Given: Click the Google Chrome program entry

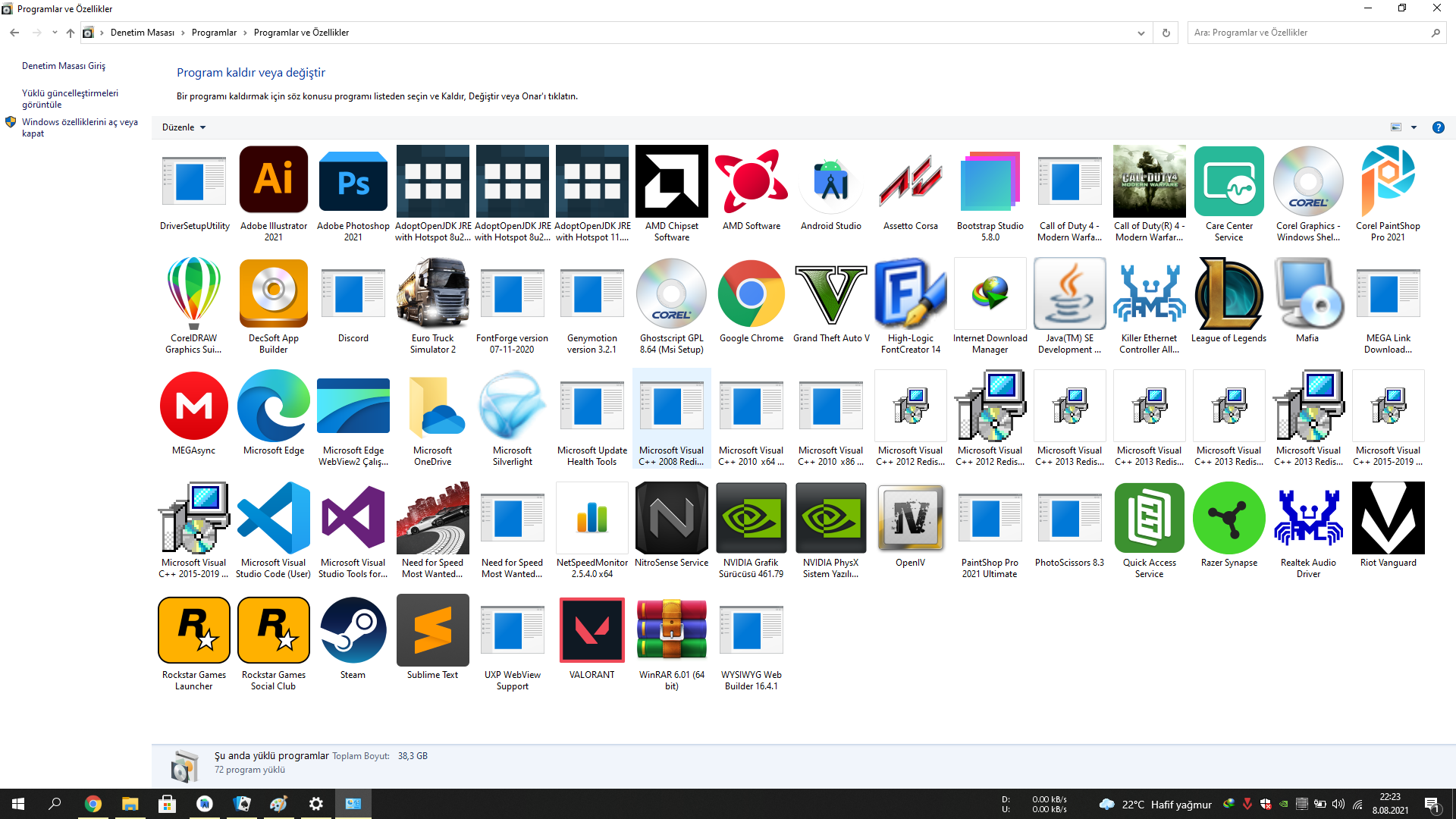Looking at the screenshot, I should click(x=751, y=293).
